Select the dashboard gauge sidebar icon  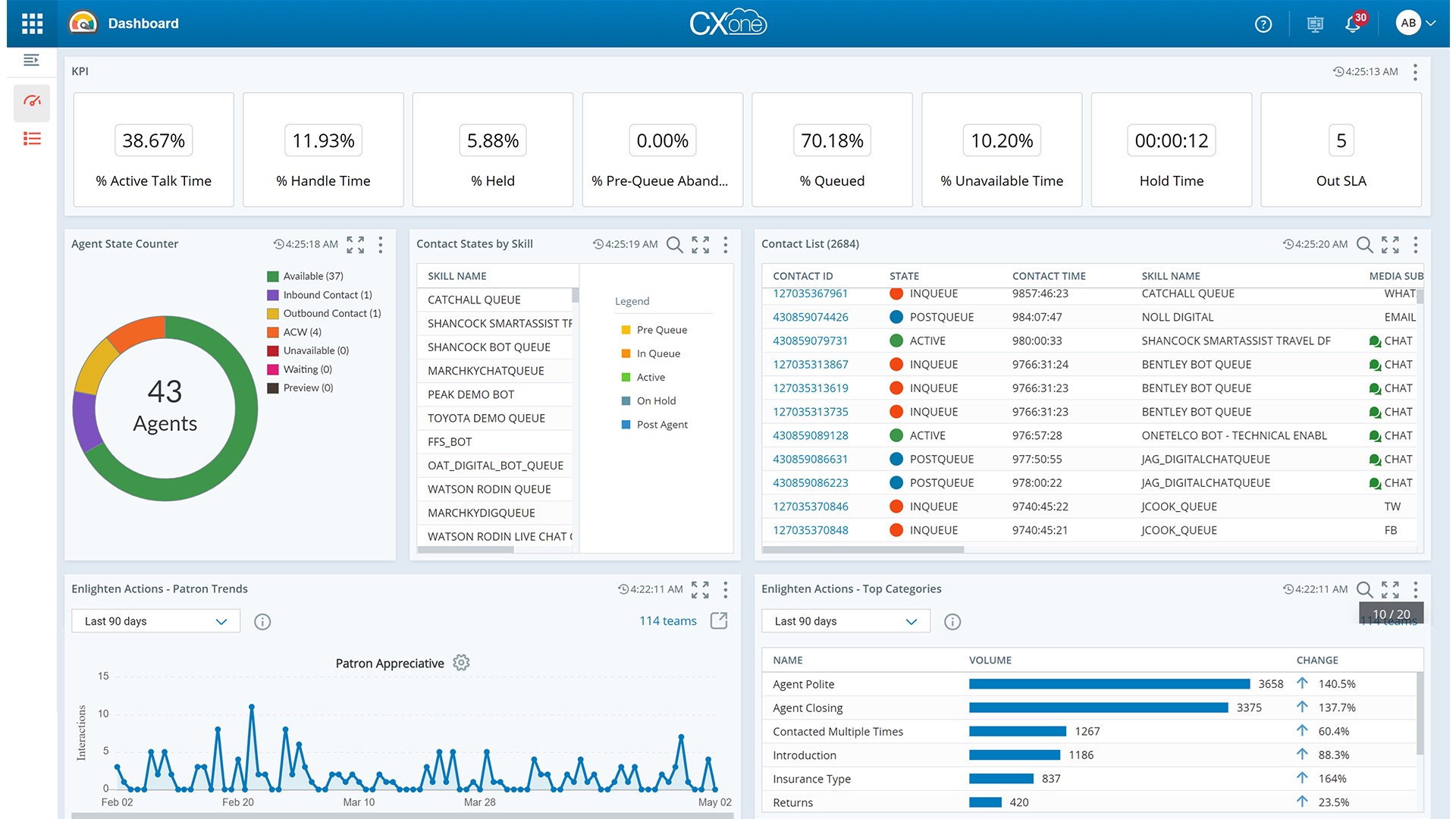(x=32, y=102)
